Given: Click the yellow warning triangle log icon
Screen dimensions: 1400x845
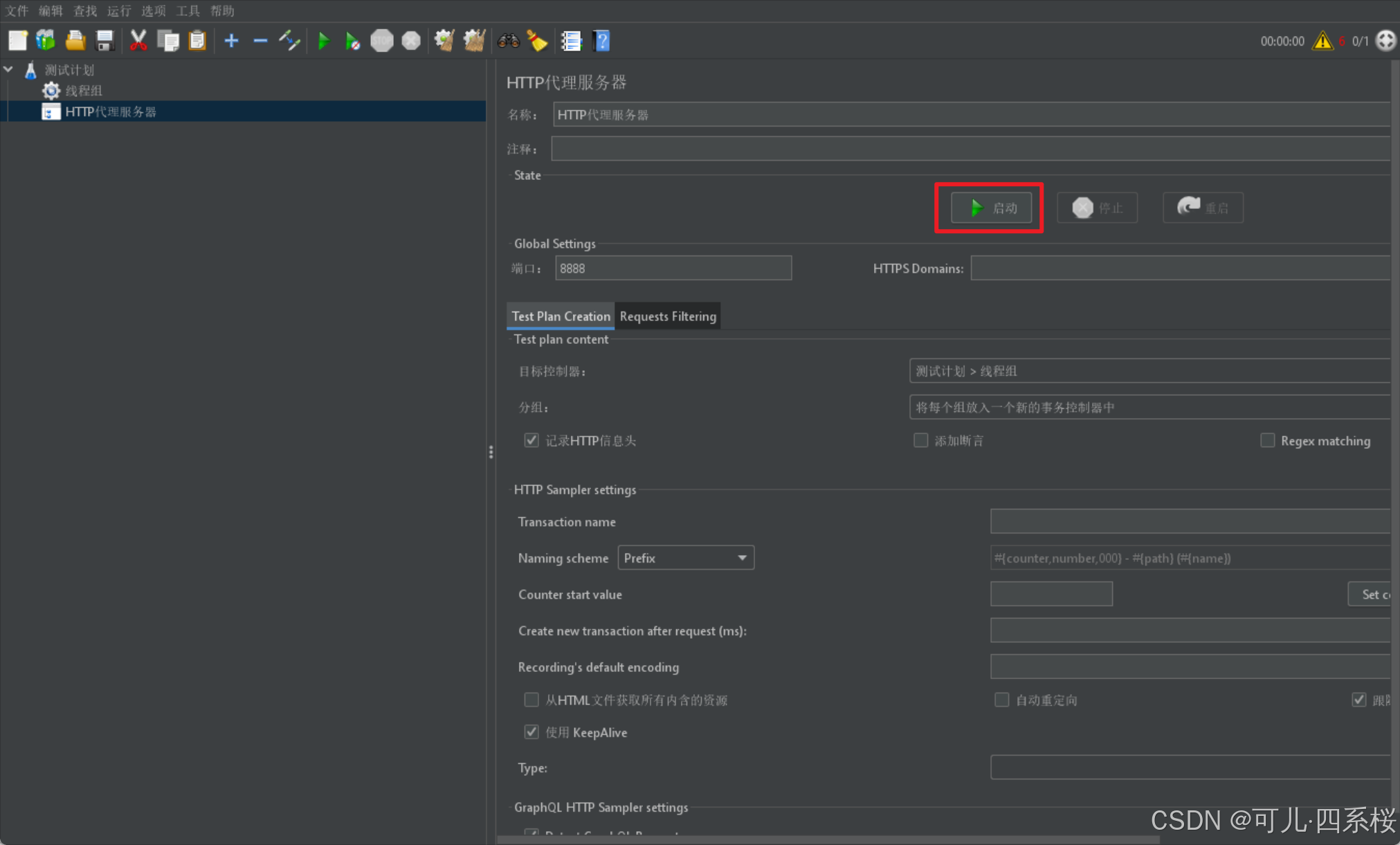Looking at the screenshot, I should click(1322, 41).
